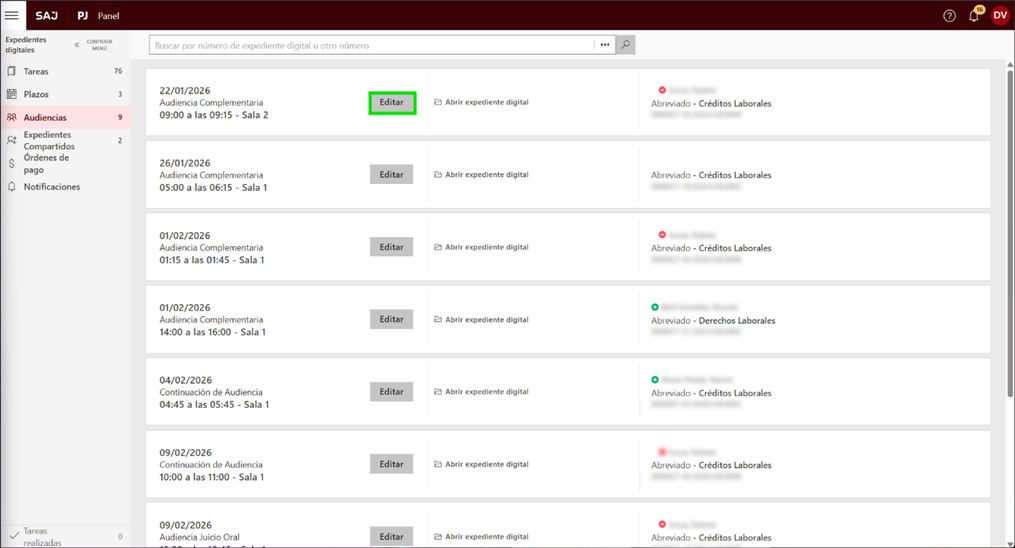Open the search options ellipsis
Screen dimensions: 1015x548
coord(605,45)
